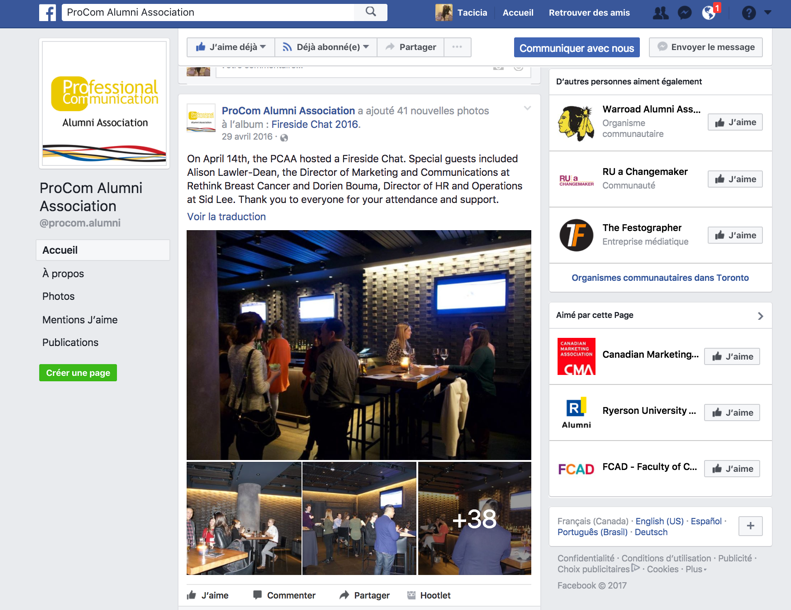Screen dimensions: 791x610
Task: Click the search magnifier icon
Action: 371,13
